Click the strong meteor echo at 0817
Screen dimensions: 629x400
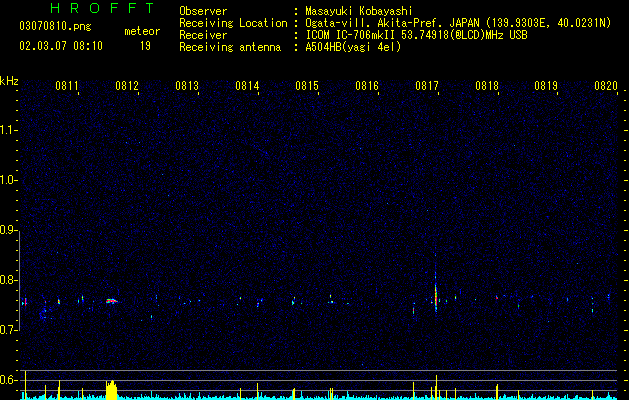coord(436,296)
